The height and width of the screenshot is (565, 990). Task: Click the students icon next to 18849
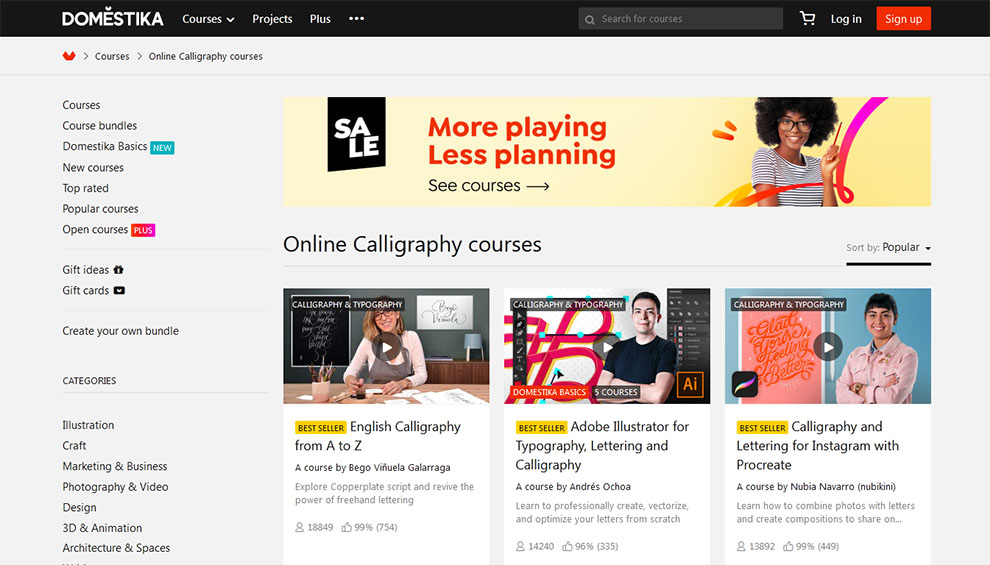299,527
